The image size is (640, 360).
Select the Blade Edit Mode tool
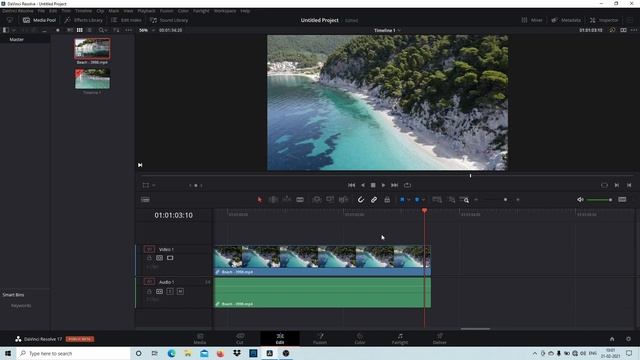pyautogui.click(x=300, y=200)
